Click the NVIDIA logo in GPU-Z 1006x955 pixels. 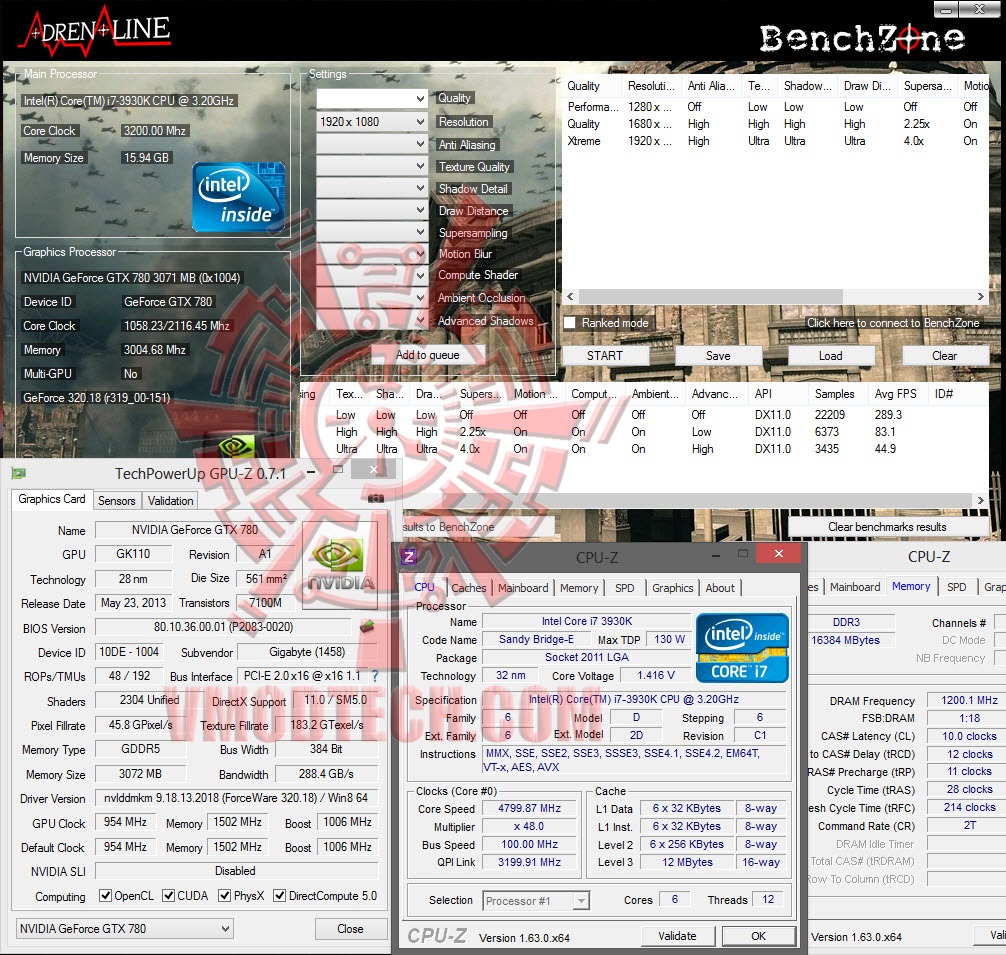pyautogui.click(x=340, y=565)
